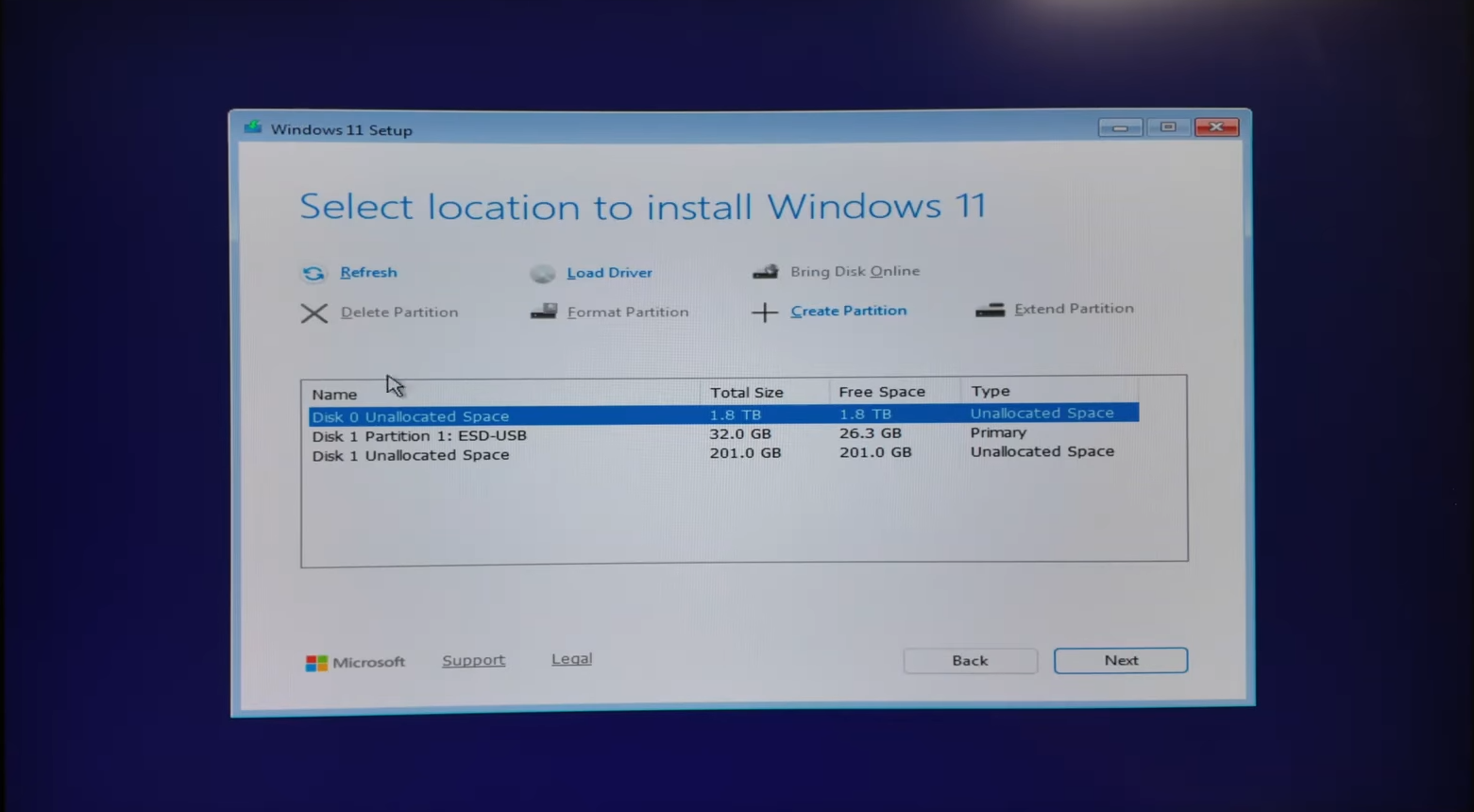
Task: Choose the Bring Disk Online option
Action: click(855, 271)
